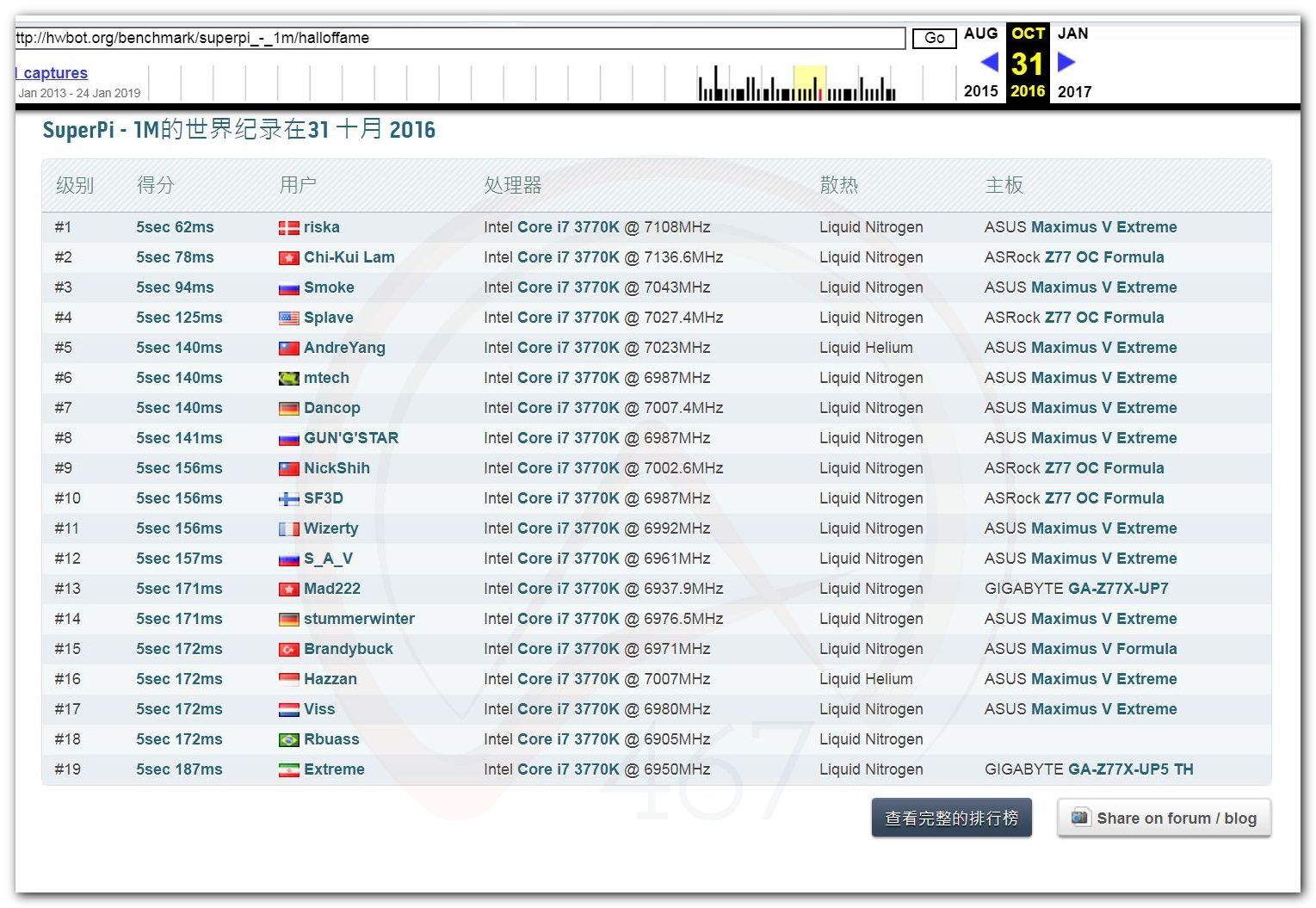Click the Wayback URL input field
This screenshot has height=908, width=1316.
[460, 38]
